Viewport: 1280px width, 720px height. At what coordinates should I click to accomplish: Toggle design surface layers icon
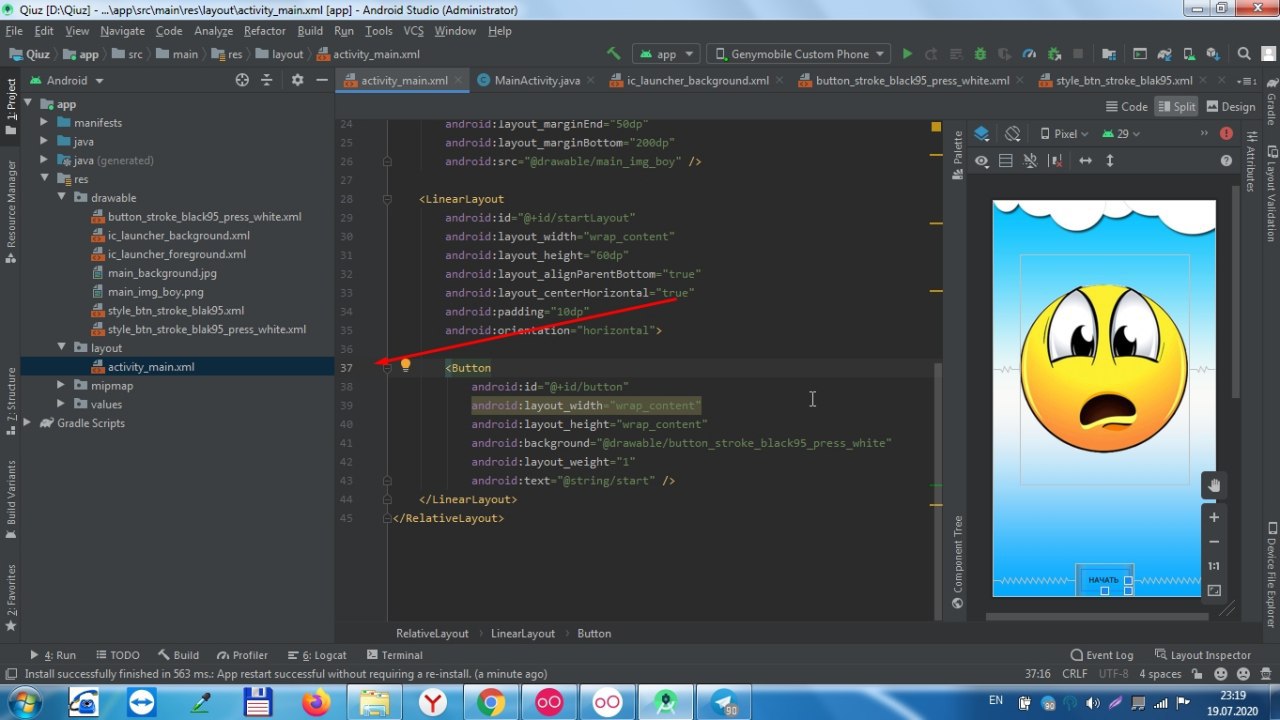tap(982, 133)
